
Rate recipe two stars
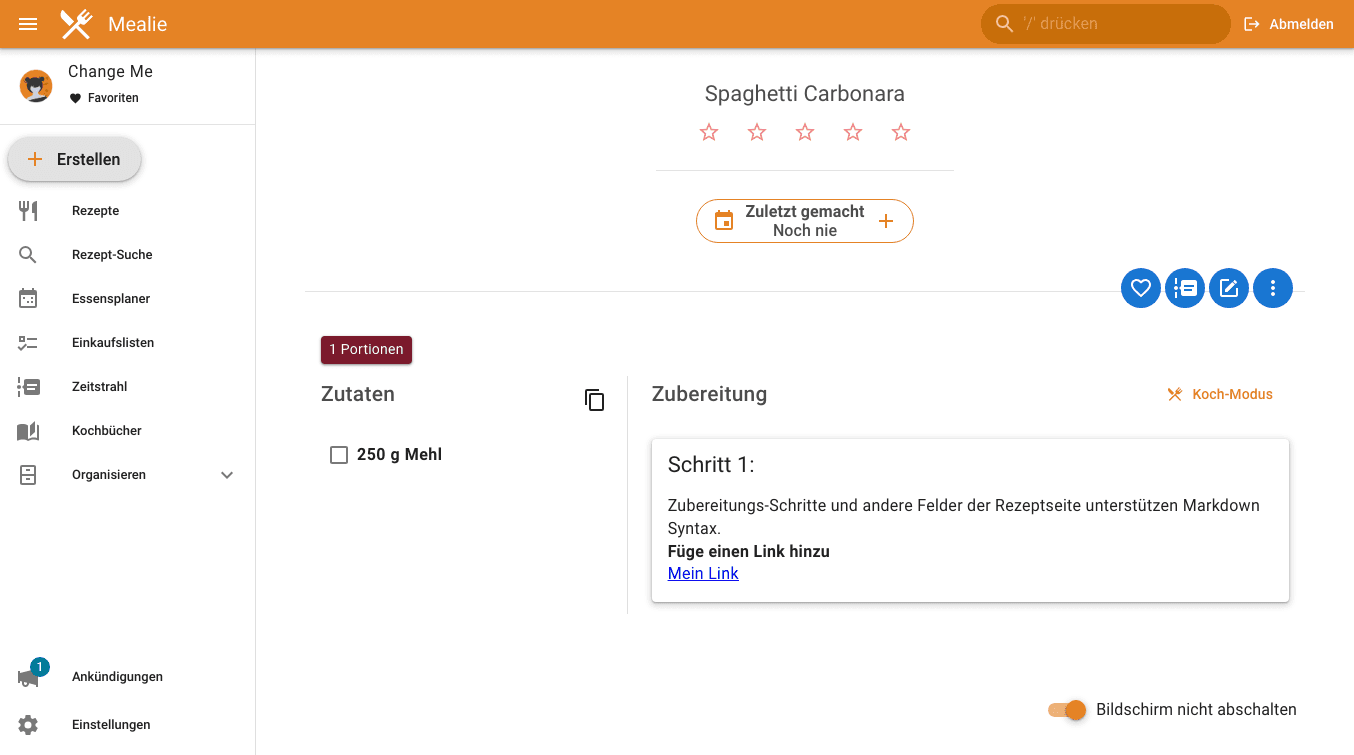(757, 132)
